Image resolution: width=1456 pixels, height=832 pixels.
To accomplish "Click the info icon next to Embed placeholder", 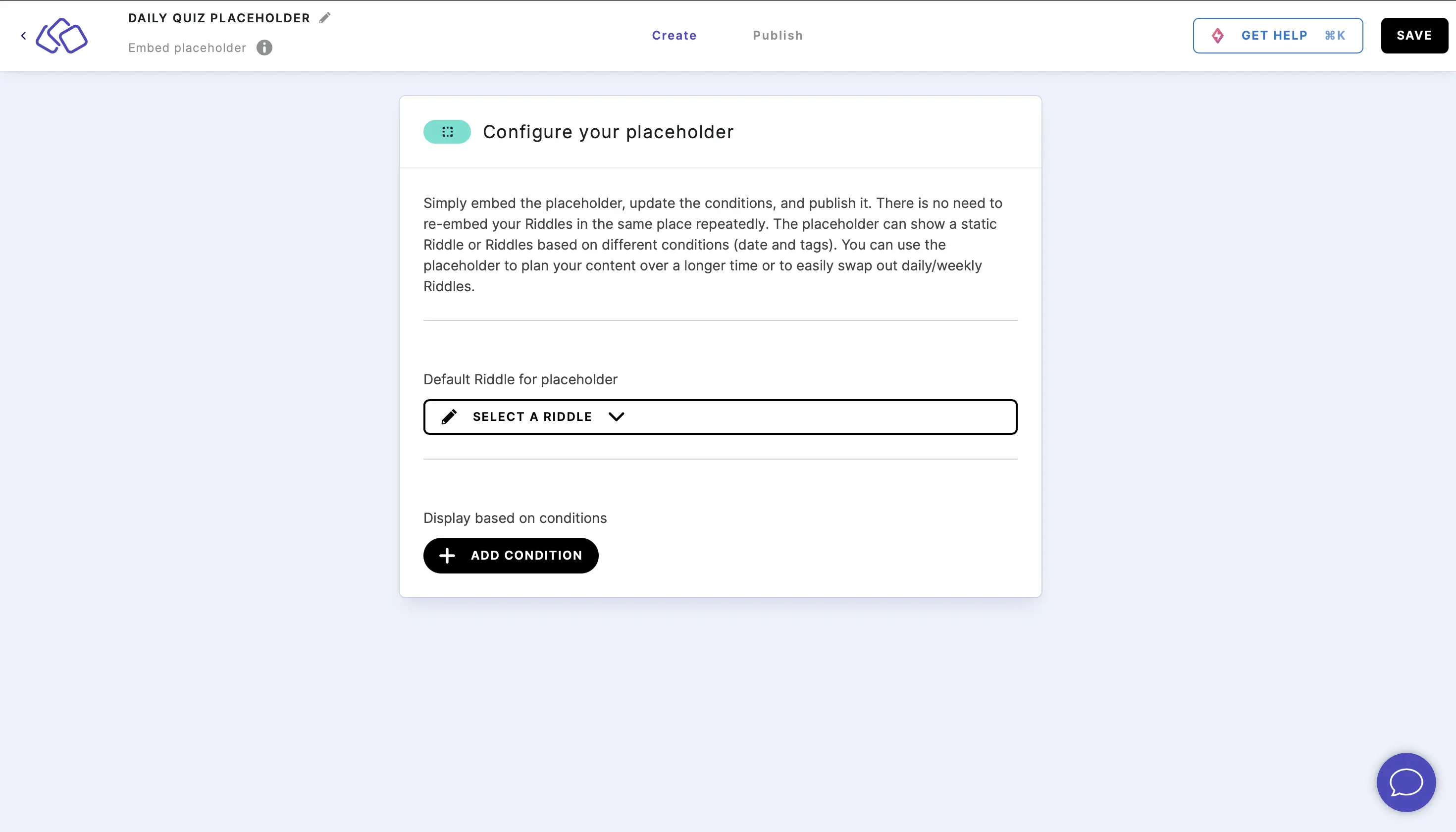I will click(264, 47).
